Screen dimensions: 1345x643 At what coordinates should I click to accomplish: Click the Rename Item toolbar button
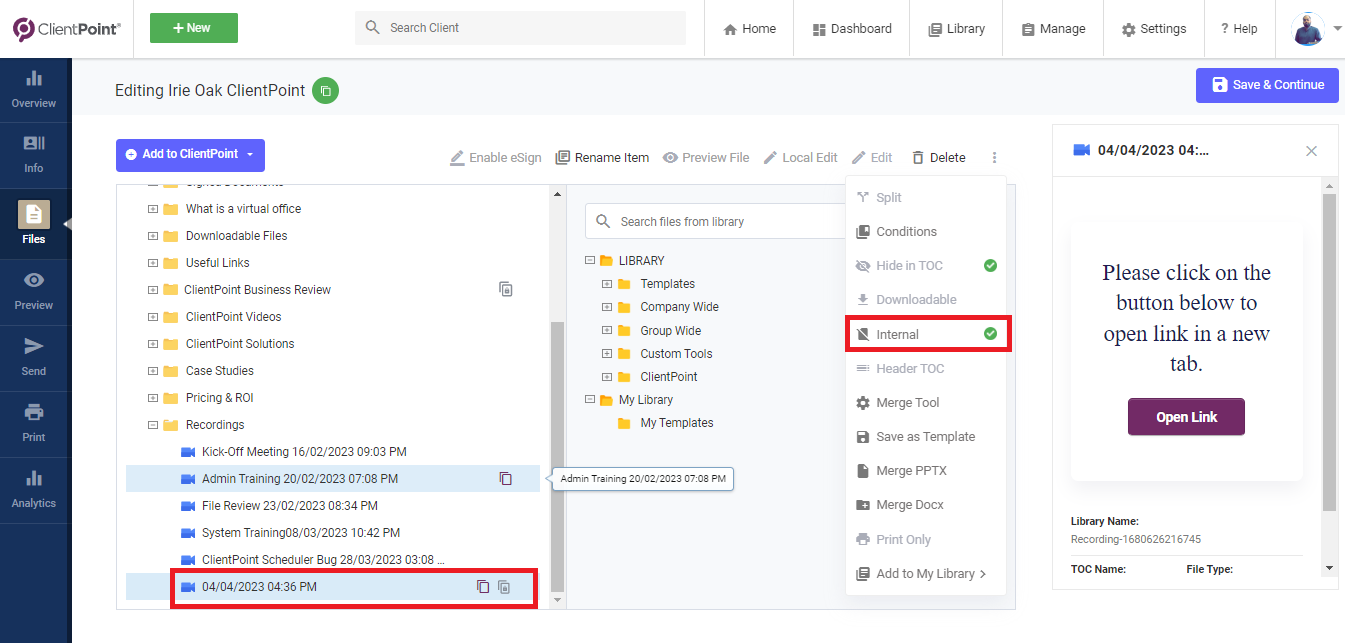tap(602, 157)
